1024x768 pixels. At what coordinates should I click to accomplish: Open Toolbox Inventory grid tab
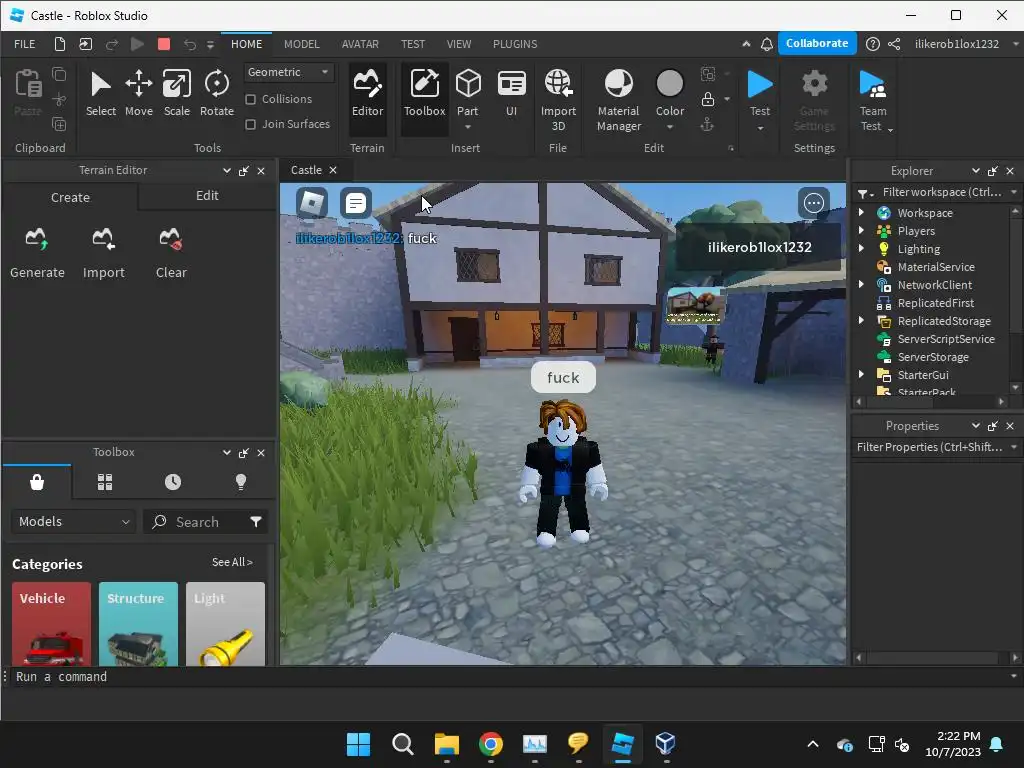pos(104,482)
